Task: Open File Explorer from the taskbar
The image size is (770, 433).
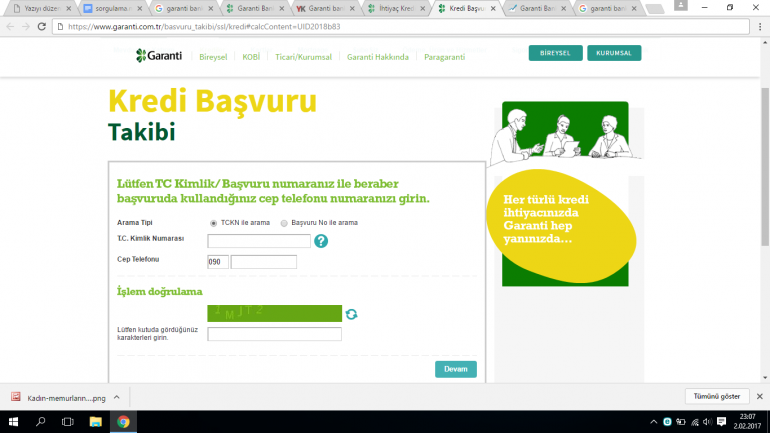Action: pyautogui.click(x=95, y=422)
